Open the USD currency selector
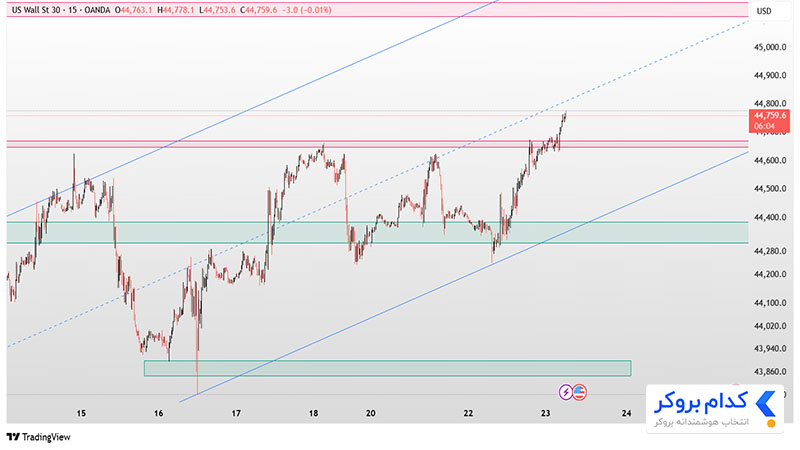The width and height of the screenshot is (800, 450). coord(764,11)
